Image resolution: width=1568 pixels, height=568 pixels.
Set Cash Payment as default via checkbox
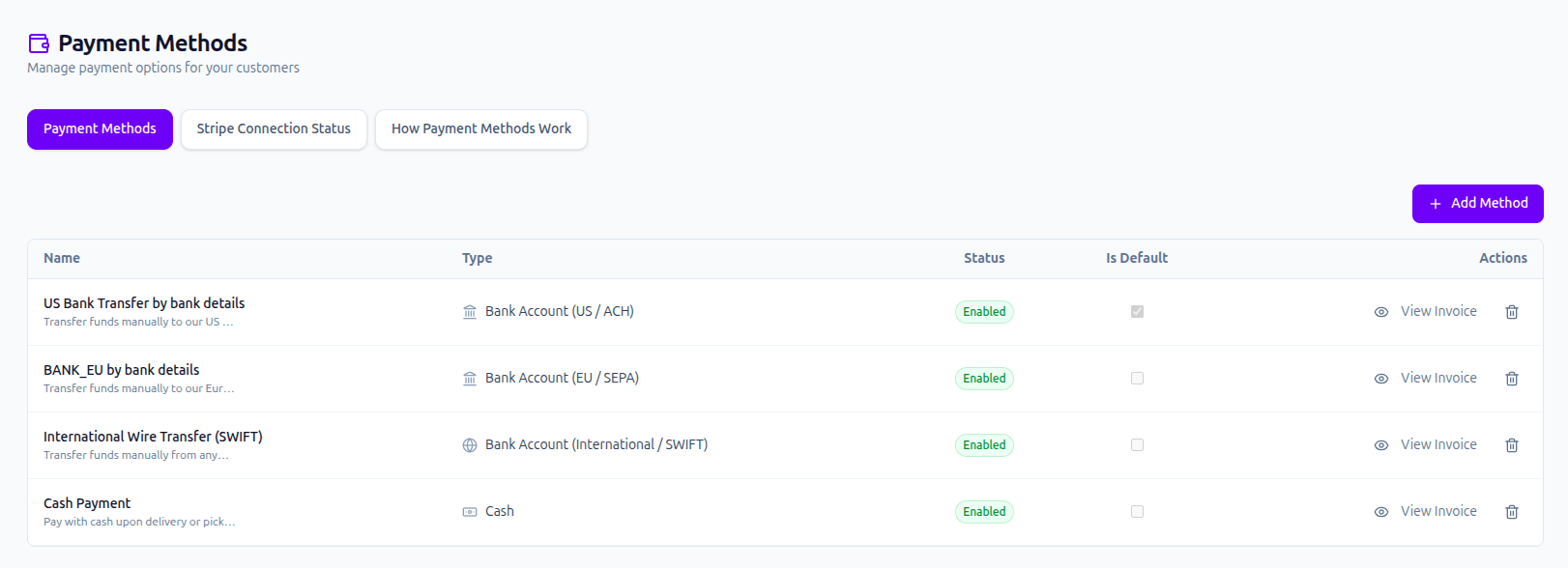[1137, 512]
